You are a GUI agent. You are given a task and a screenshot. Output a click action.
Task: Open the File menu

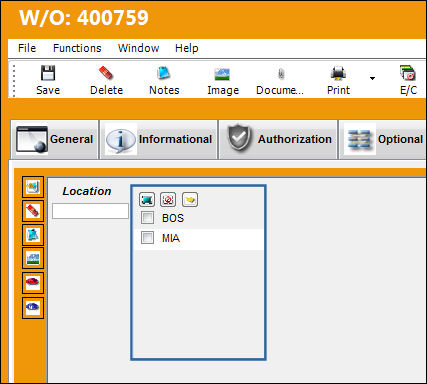27,48
